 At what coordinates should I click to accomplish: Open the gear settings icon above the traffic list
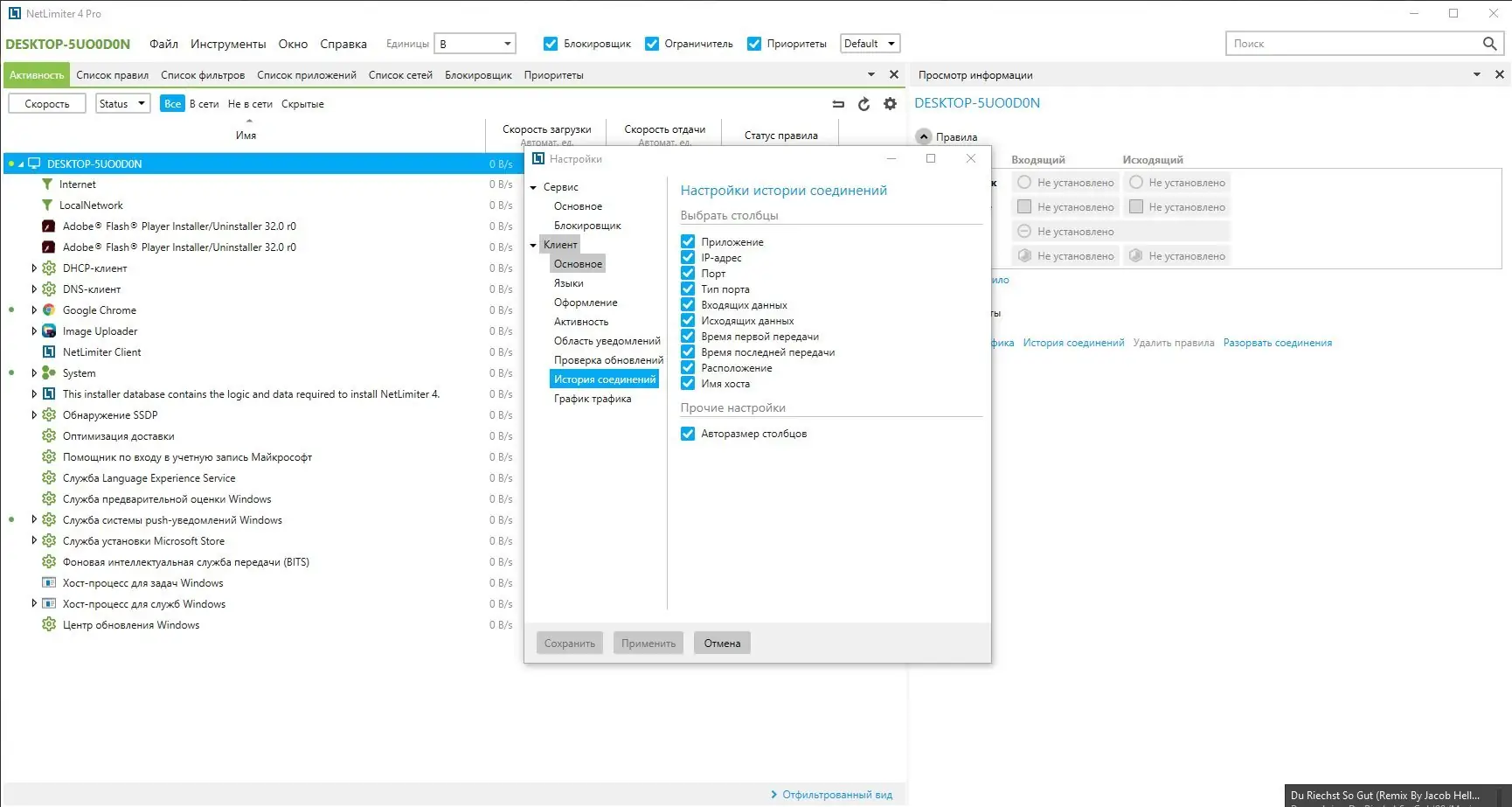pyautogui.click(x=890, y=103)
